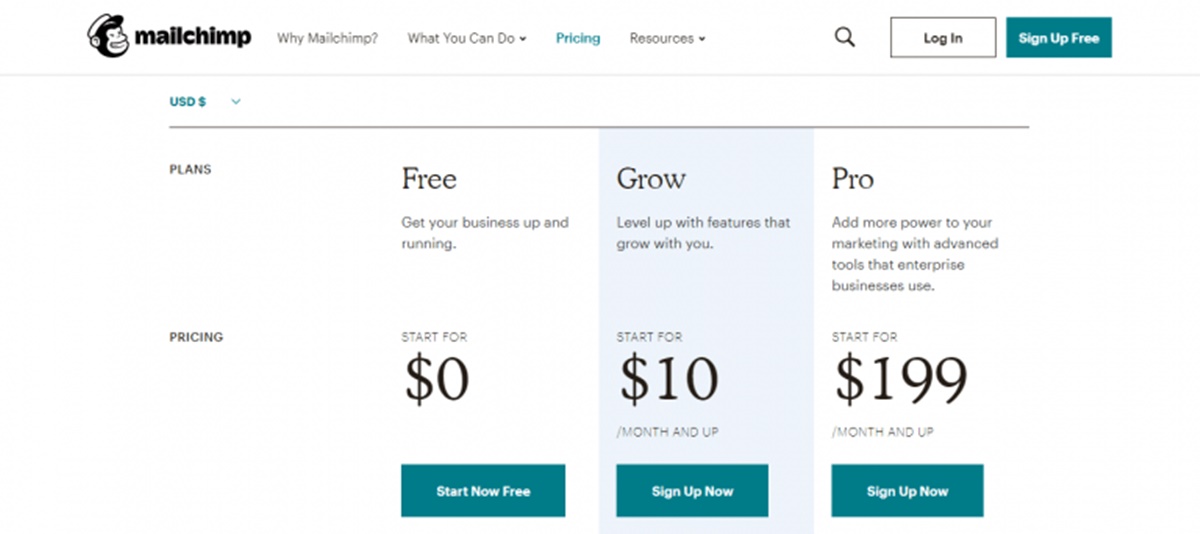The width and height of the screenshot is (1200, 534).
Task: Go to the Pricing nav item
Action: (578, 39)
